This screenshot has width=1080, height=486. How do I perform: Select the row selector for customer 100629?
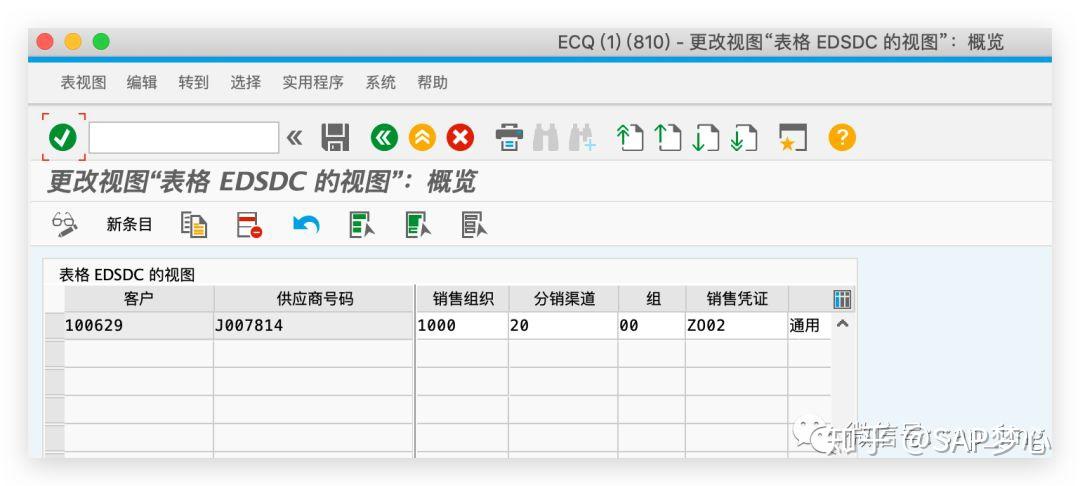coord(54,326)
